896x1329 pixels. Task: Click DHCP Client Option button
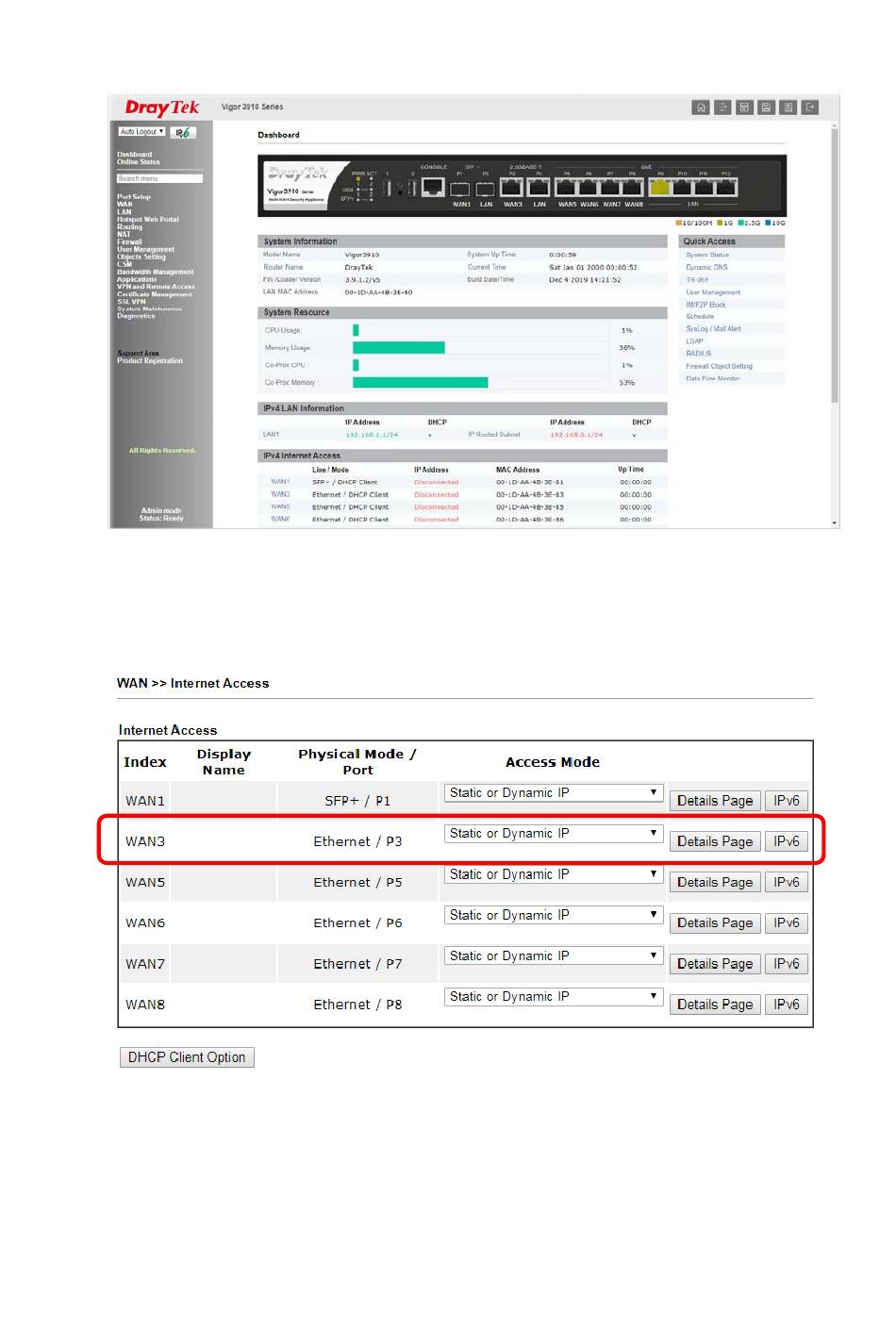click(x=187, y=1057)
